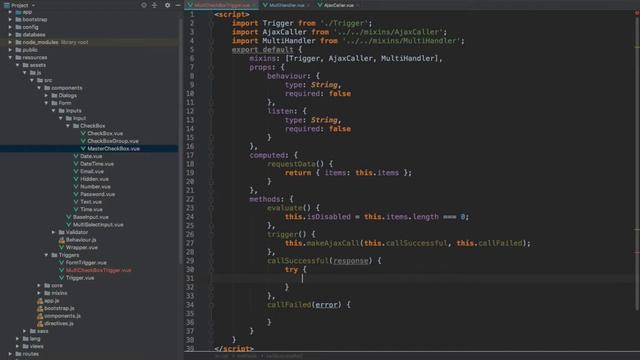Expand the config folder arrow
The image size is (640, 360).
click(10, 27)
